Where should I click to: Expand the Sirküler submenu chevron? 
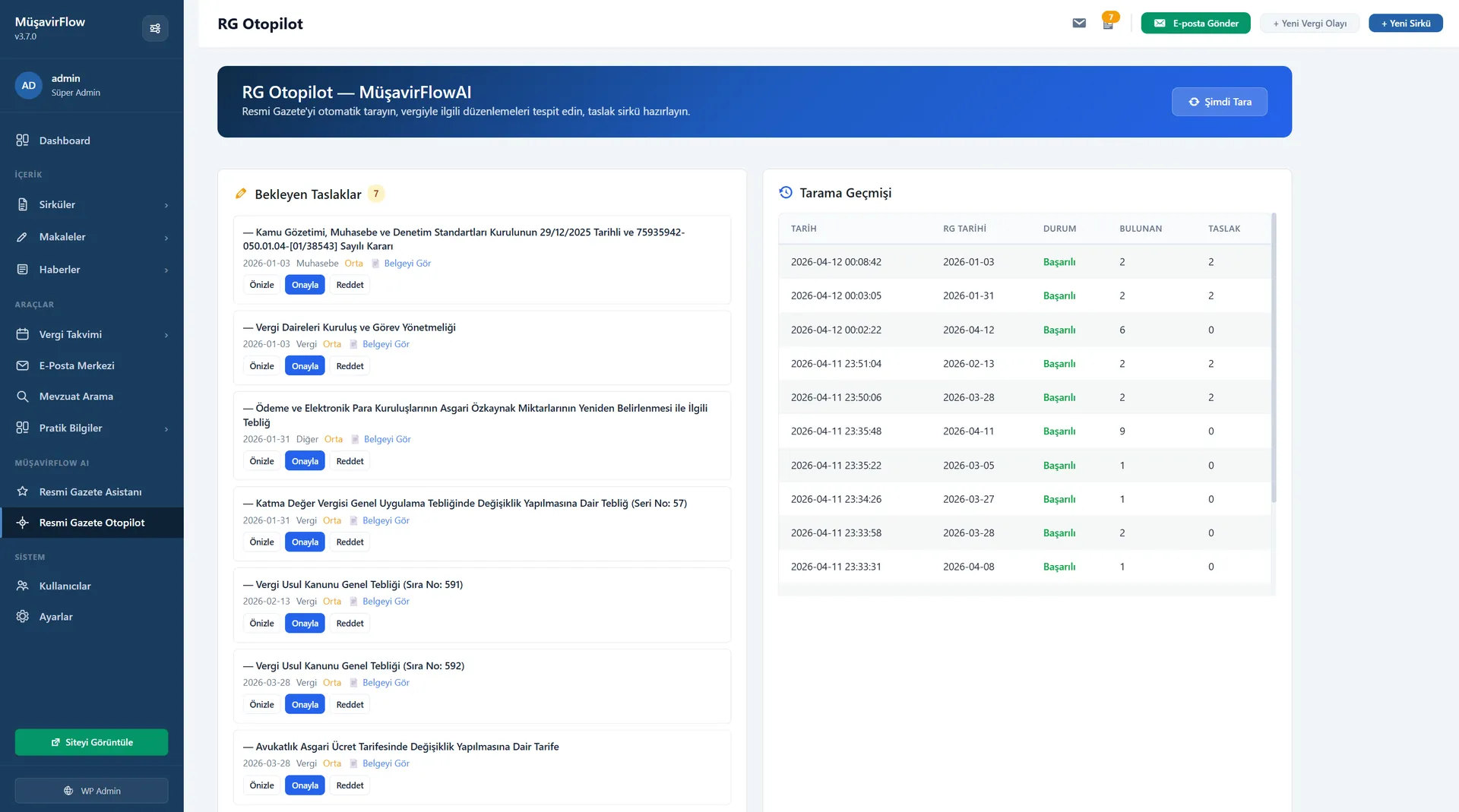(x=166, y=205)
